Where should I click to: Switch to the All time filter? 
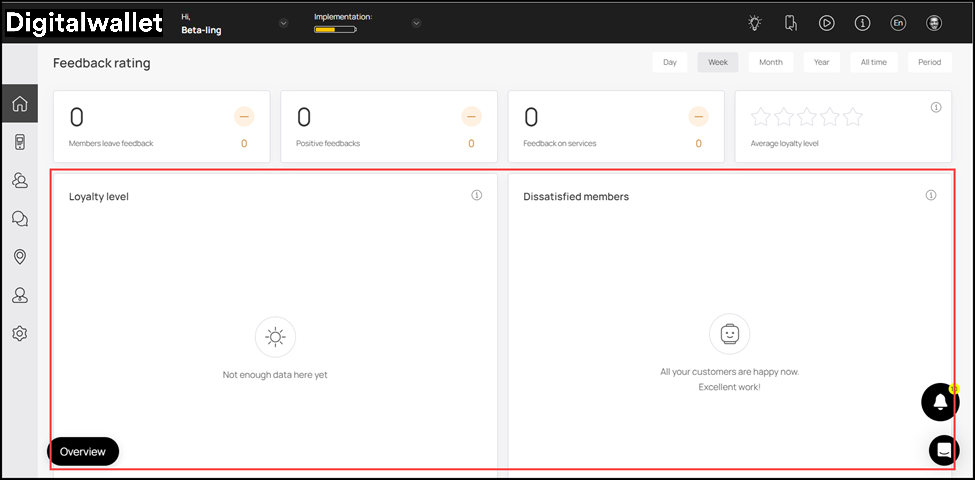click(873, 62)
